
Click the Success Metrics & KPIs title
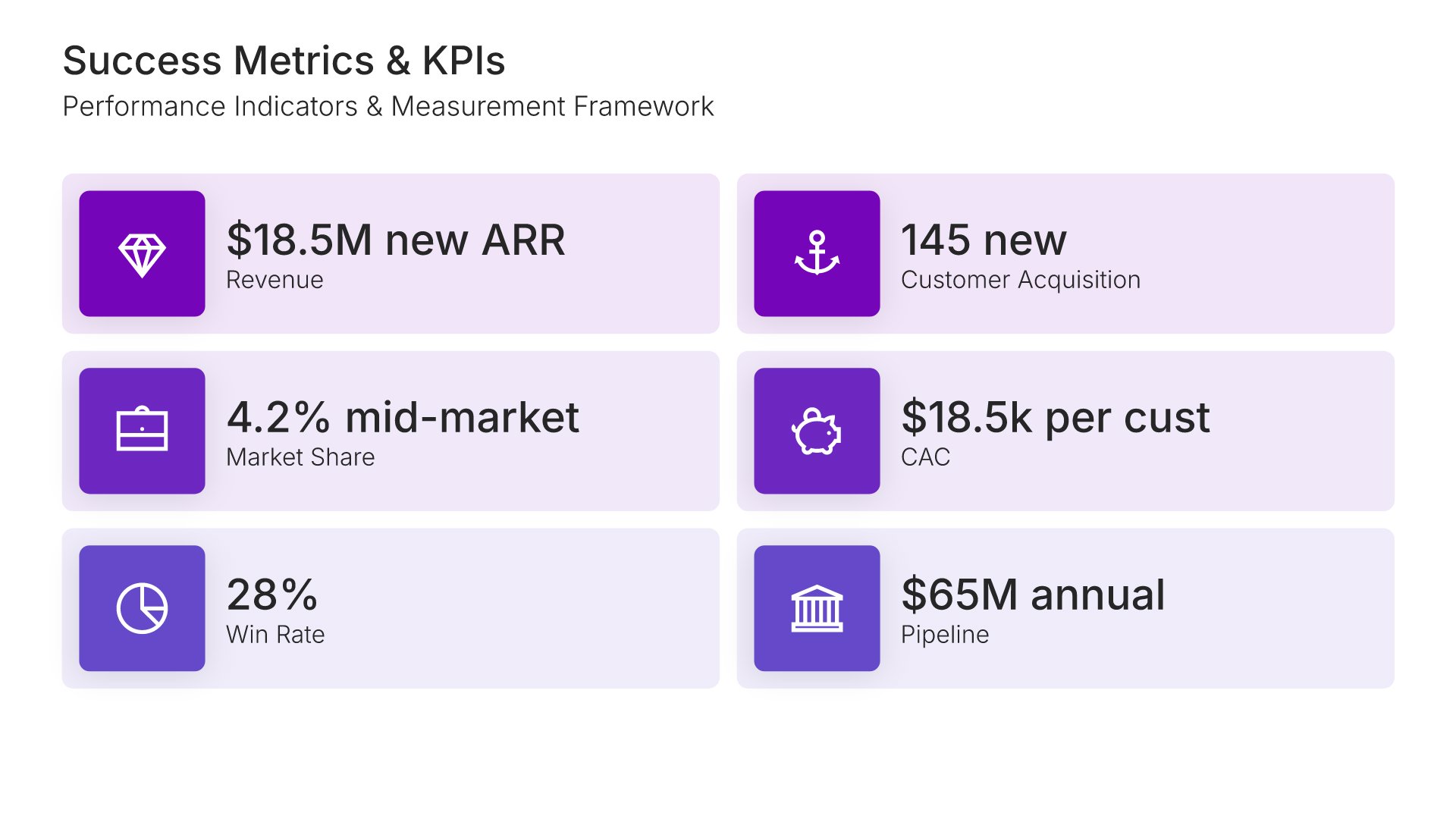(284, 61)
